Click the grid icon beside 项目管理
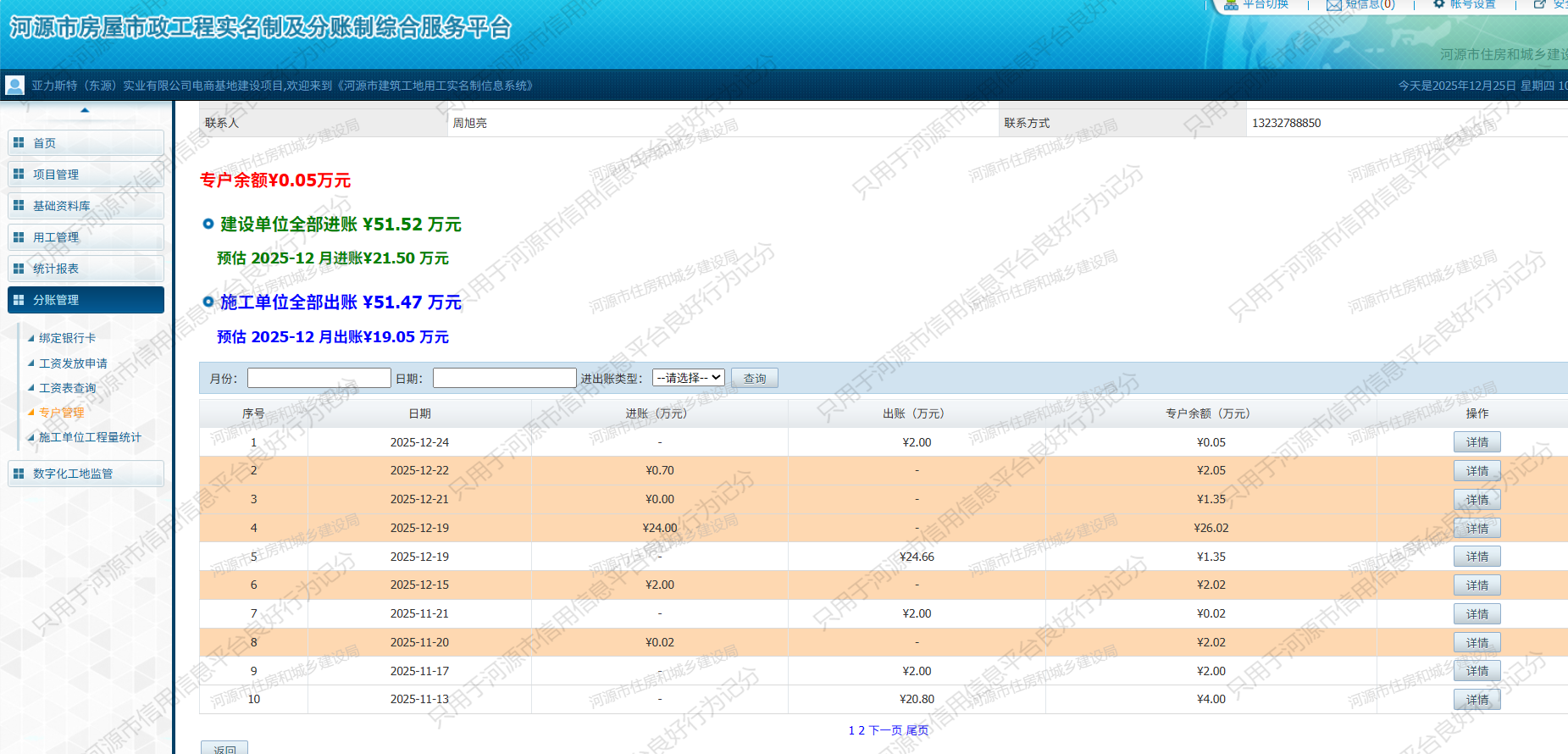The image size is (1568, 754). [x=19, y=175]
